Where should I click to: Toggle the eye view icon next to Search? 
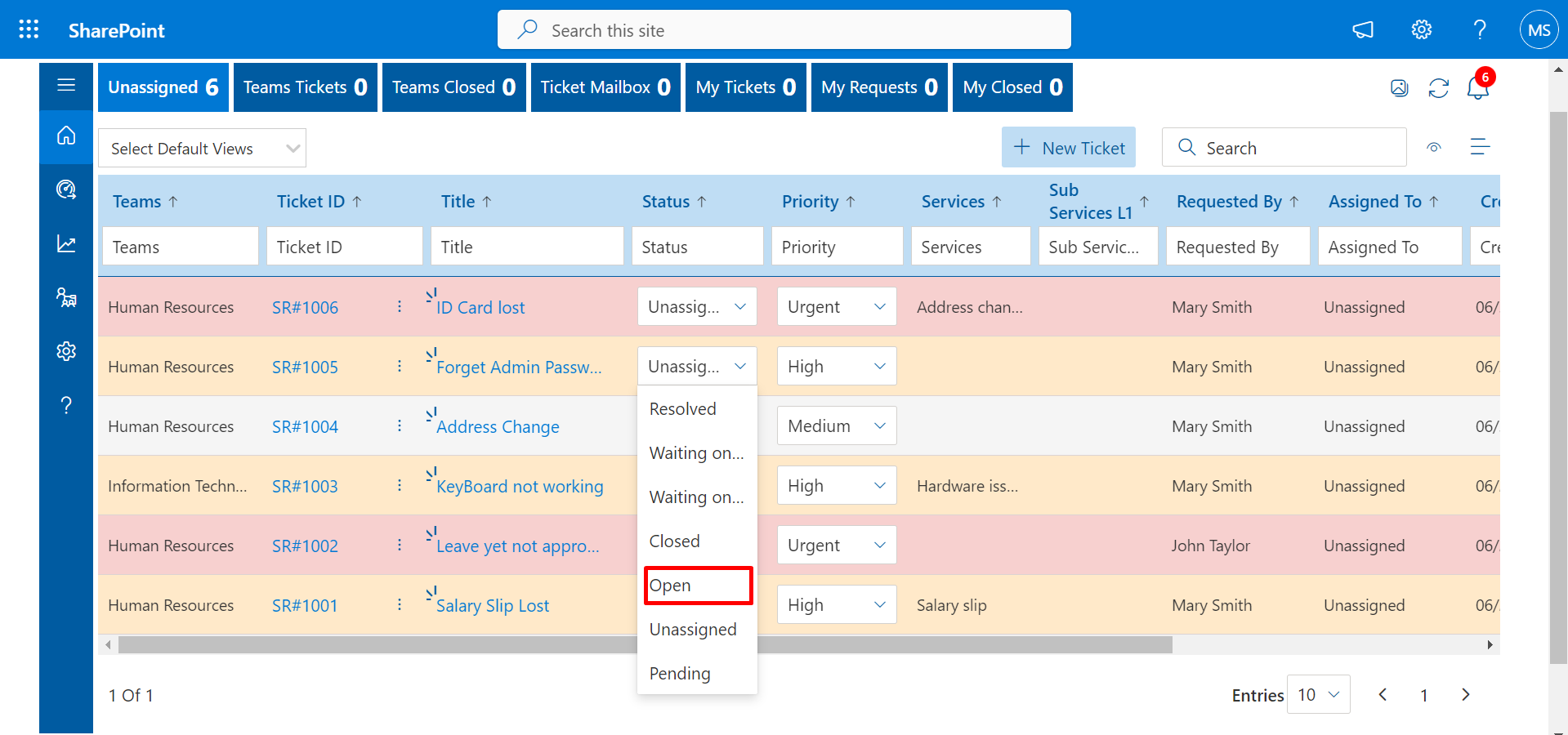[1434, 148]
